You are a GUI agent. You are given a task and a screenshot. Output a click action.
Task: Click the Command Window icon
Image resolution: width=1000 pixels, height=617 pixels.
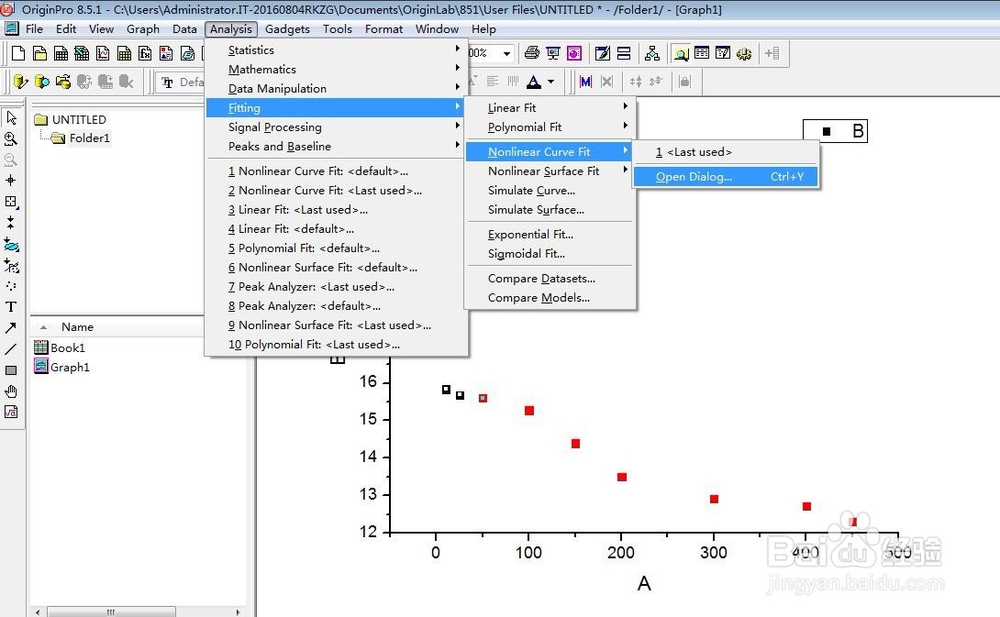[x=723, y=54]
